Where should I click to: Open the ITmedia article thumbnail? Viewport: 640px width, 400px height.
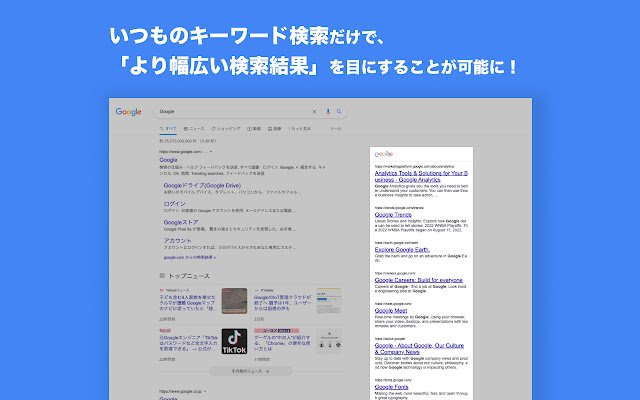[329, 301]
